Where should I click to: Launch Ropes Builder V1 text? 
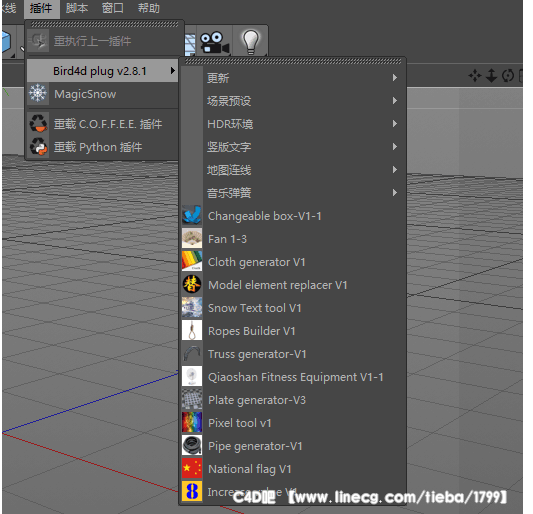click(252, 331)
